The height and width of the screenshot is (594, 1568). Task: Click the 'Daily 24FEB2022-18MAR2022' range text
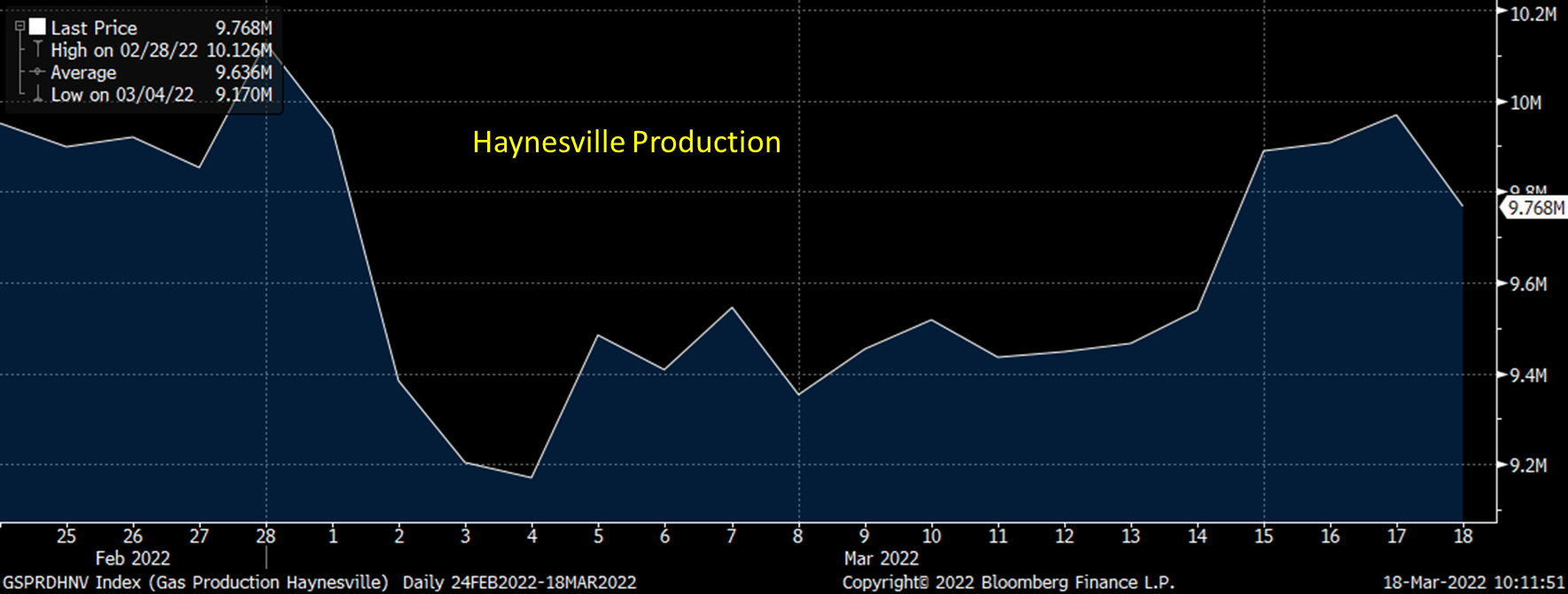[x=520, y=582]
